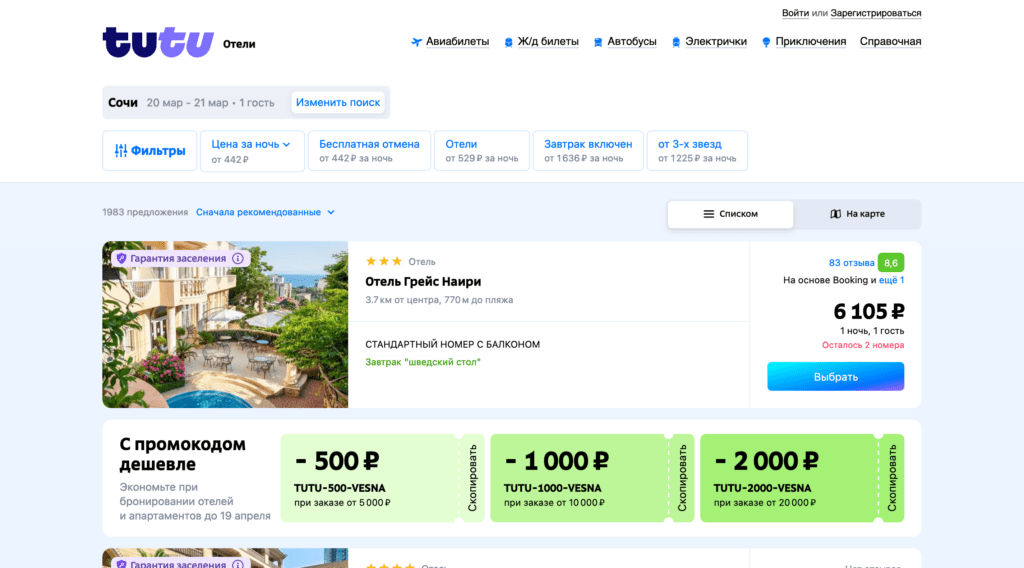The height and width of the screenshot is (568, 1024).
Task: Open the Отель Грейс Наири title
Action: [423, 281]
